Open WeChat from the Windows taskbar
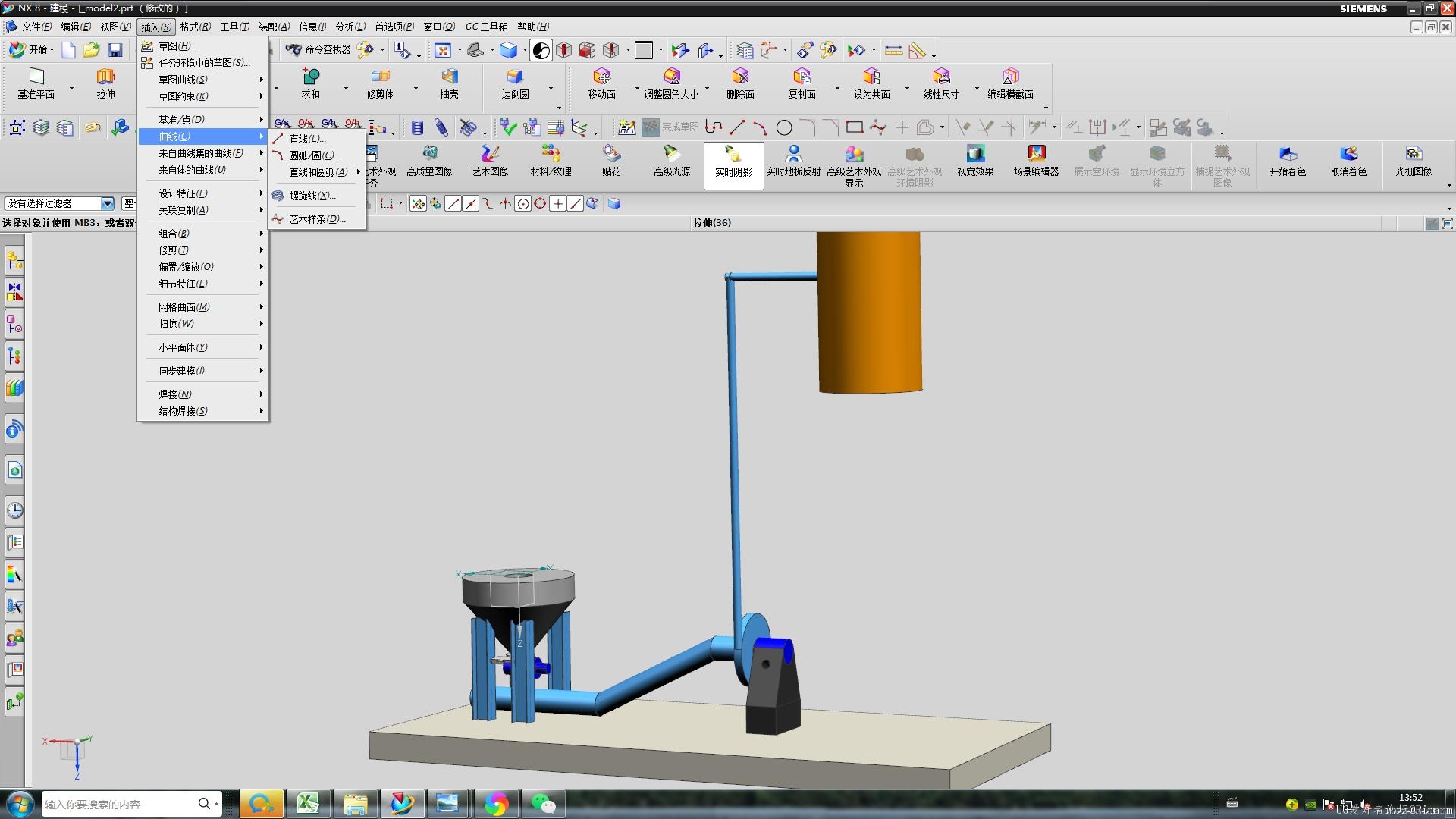The image size is (1456, 819). (x=543, y=804)
